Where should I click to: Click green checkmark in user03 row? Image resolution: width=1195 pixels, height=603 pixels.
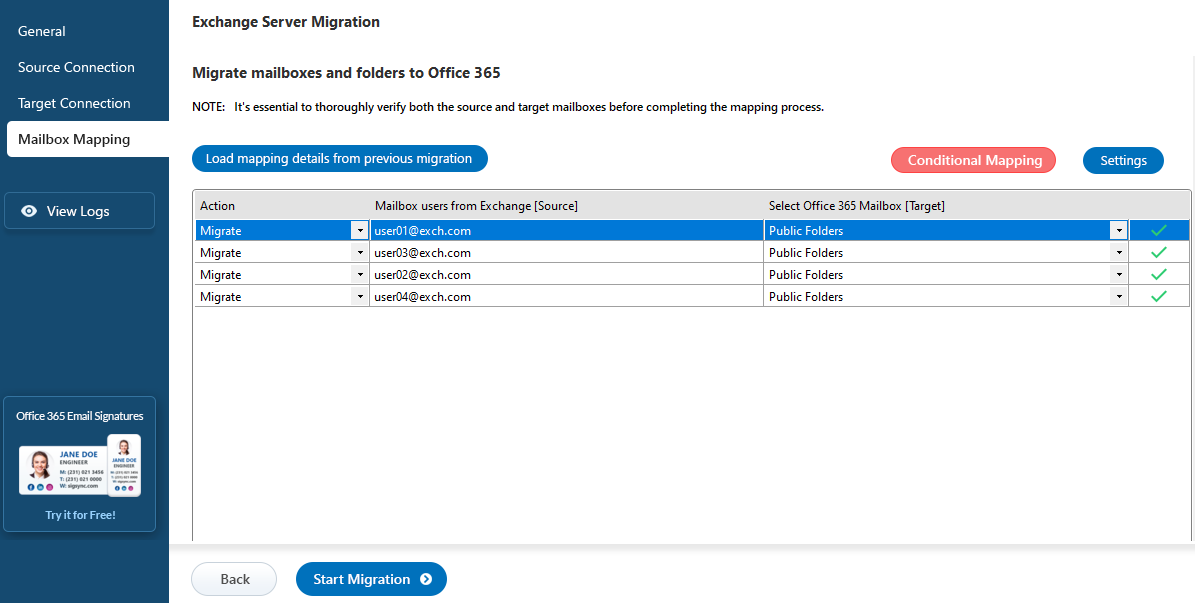tap(1159, 253)
